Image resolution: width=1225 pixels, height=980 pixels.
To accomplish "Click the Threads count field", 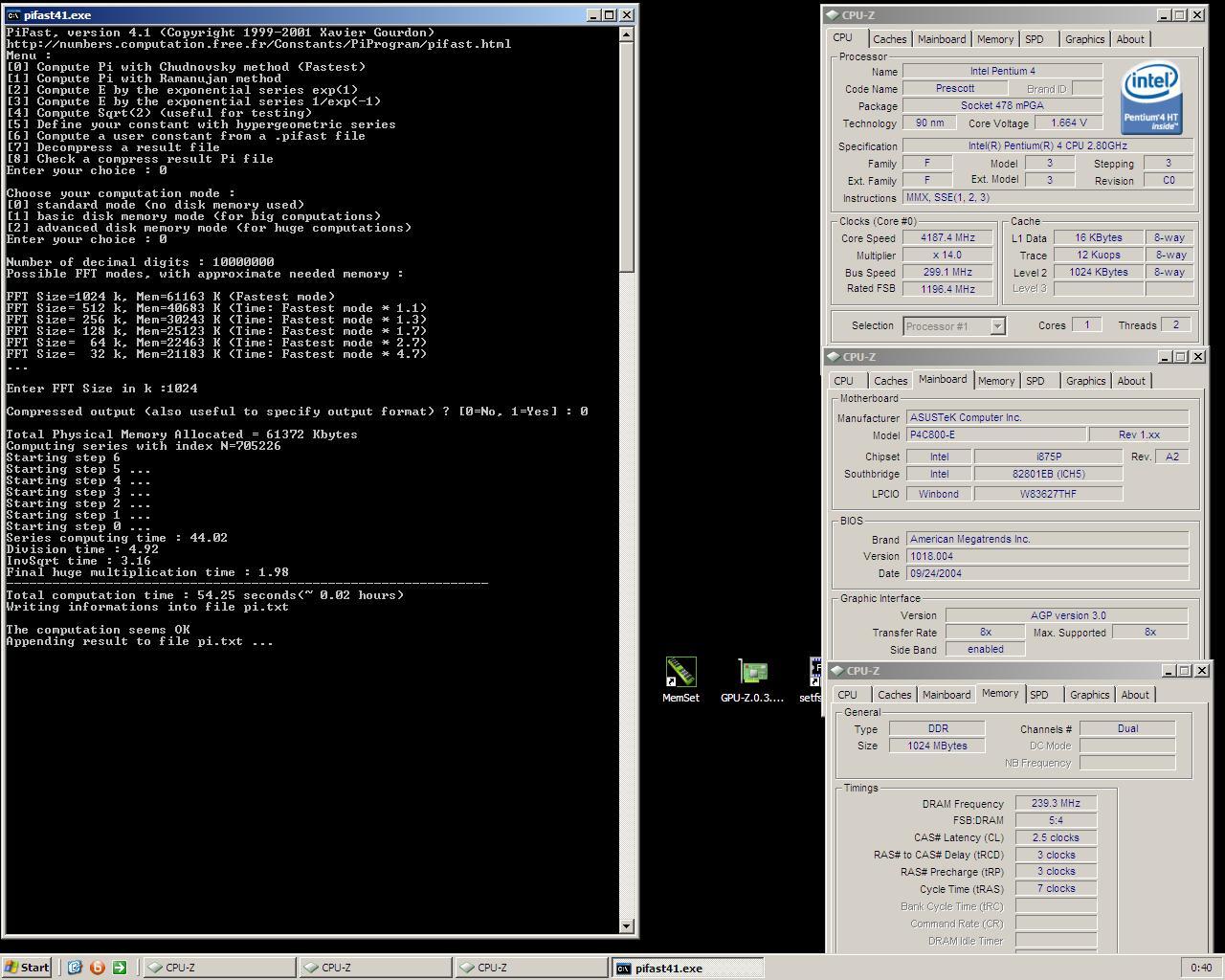I will point(1176,325).
